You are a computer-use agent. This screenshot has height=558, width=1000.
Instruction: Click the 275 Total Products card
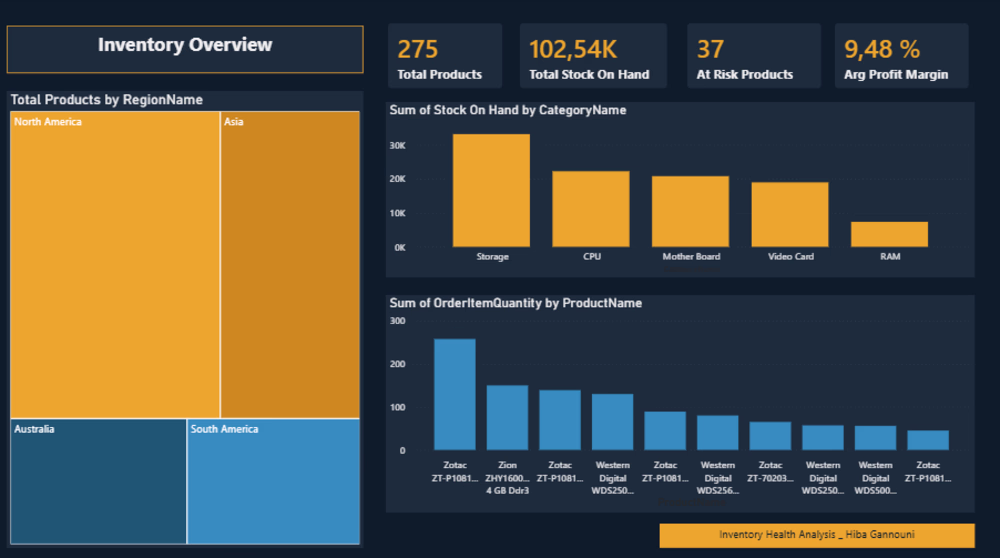[x=445, y=56]
